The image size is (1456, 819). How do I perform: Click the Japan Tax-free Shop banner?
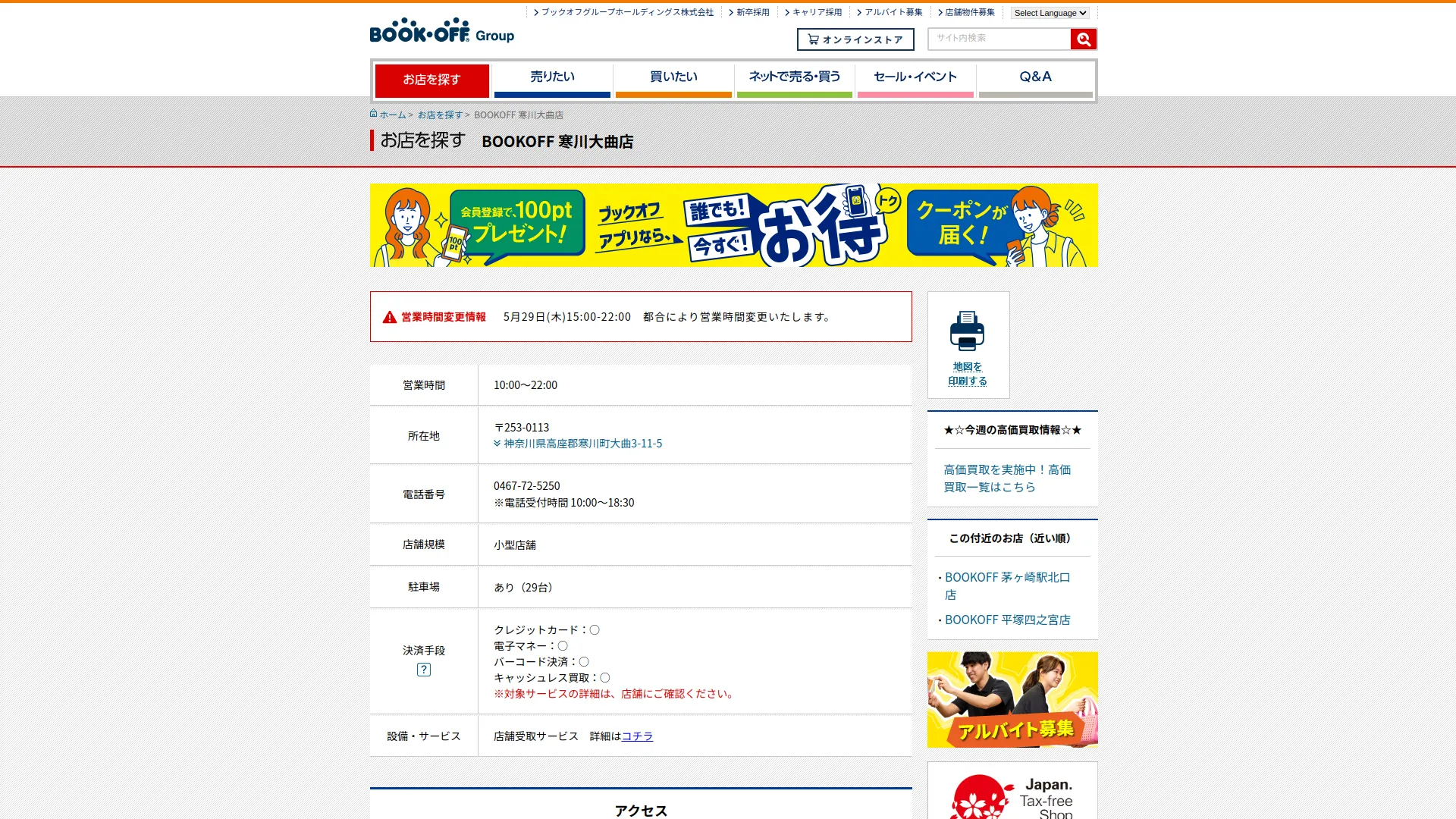1012,791
